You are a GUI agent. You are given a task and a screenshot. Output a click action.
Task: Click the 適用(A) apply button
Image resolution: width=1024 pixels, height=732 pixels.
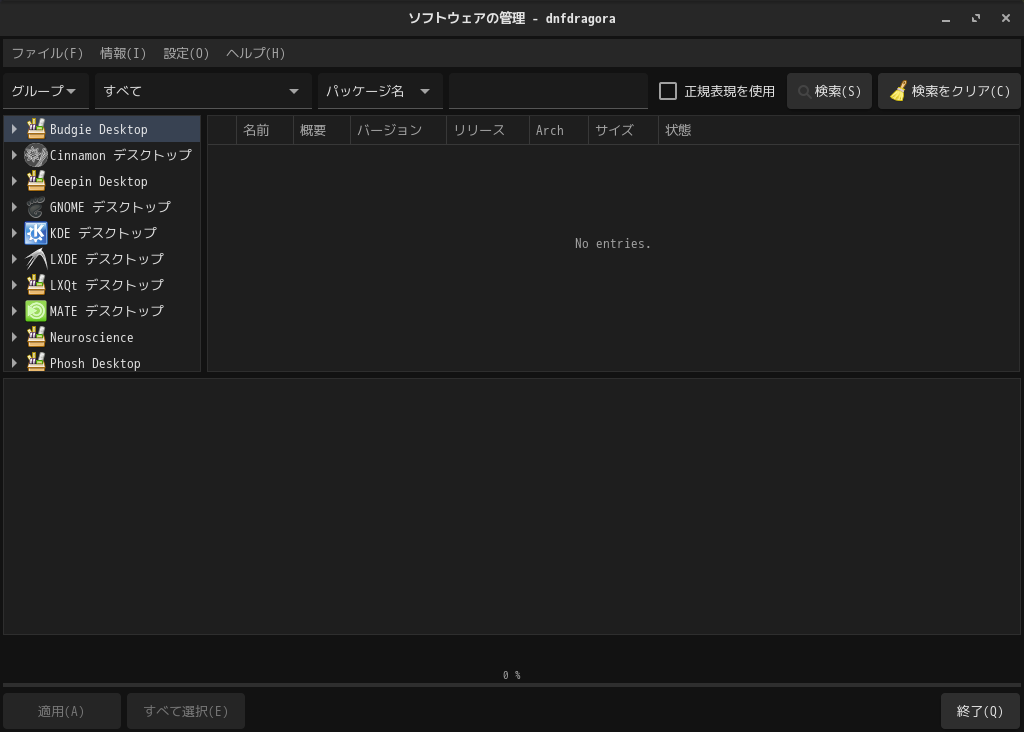tap(61, 711)
